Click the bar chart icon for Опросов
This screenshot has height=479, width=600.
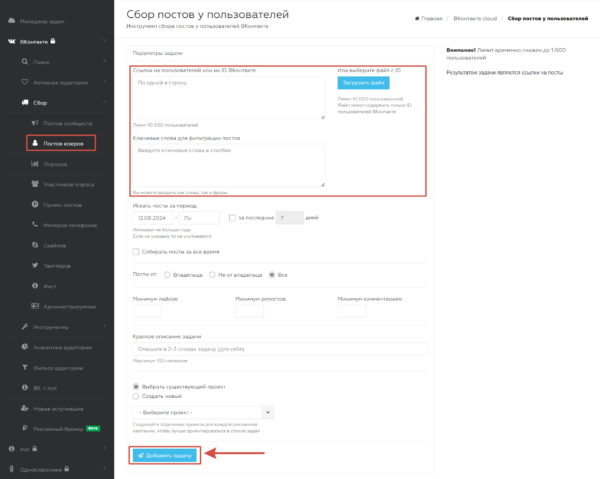[35, 163]
